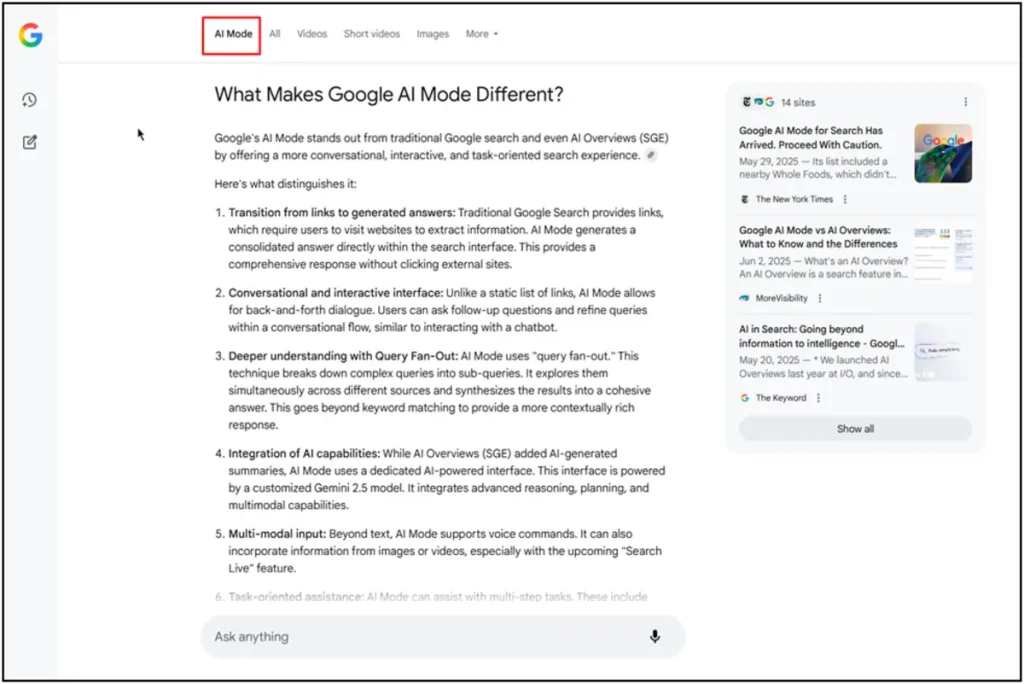
Task: Click the MoreVisibility favicon
Action: (743, 298)
